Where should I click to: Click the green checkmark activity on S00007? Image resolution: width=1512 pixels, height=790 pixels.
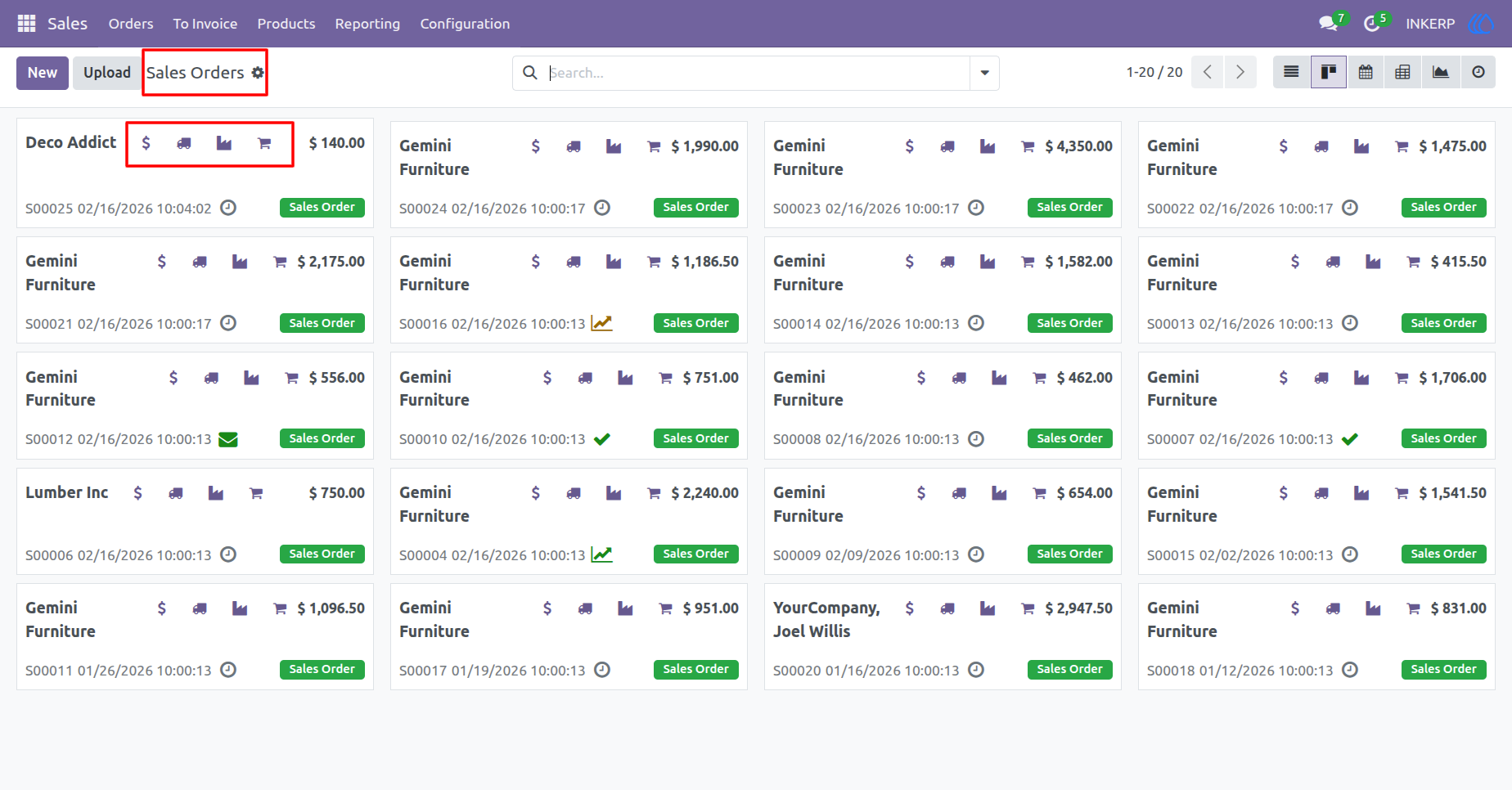[1350, 439]
